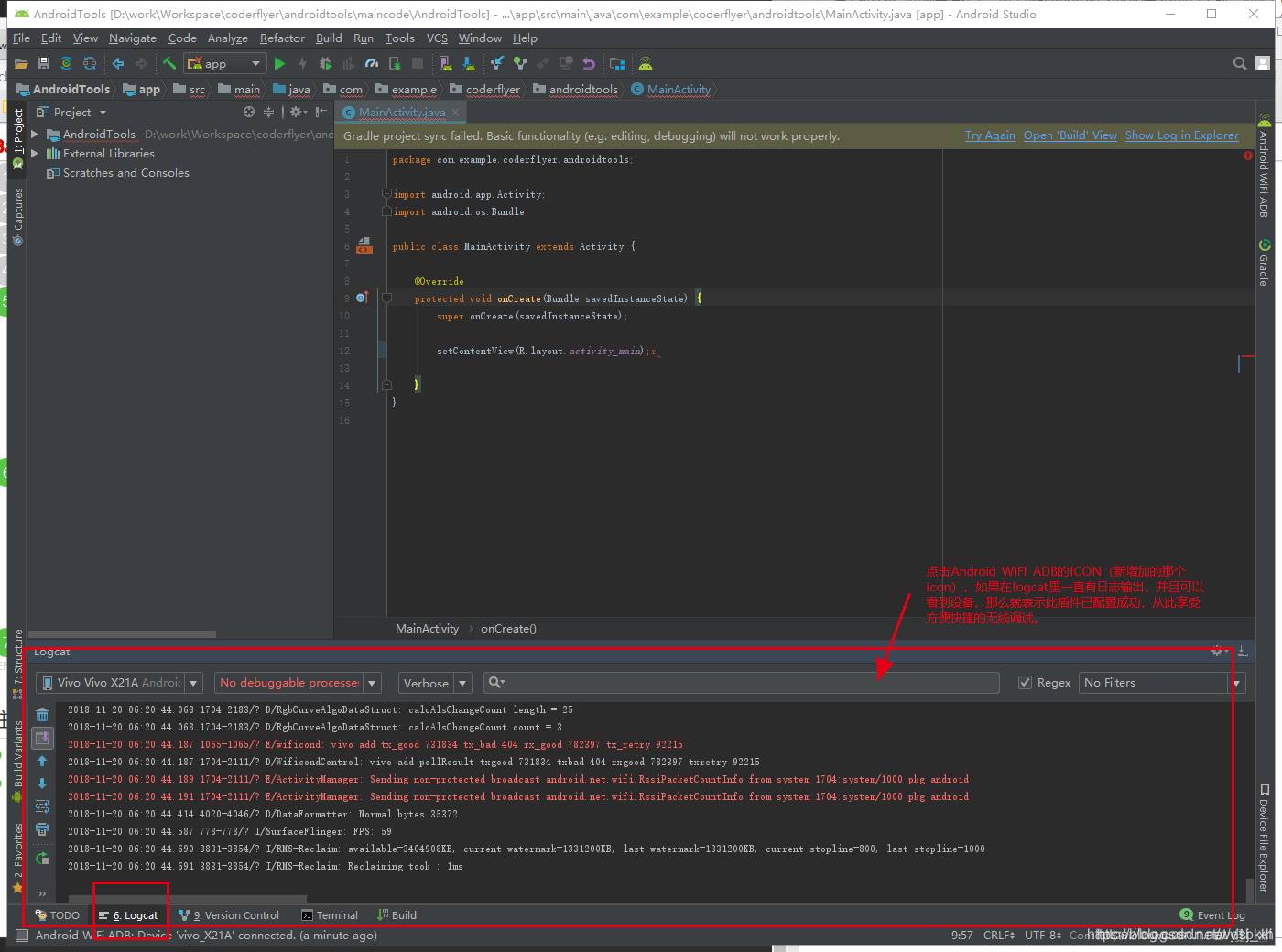The width and height of the screenshot is (1282, 952).
Task: Hide the Project panel
Action: 320,112
